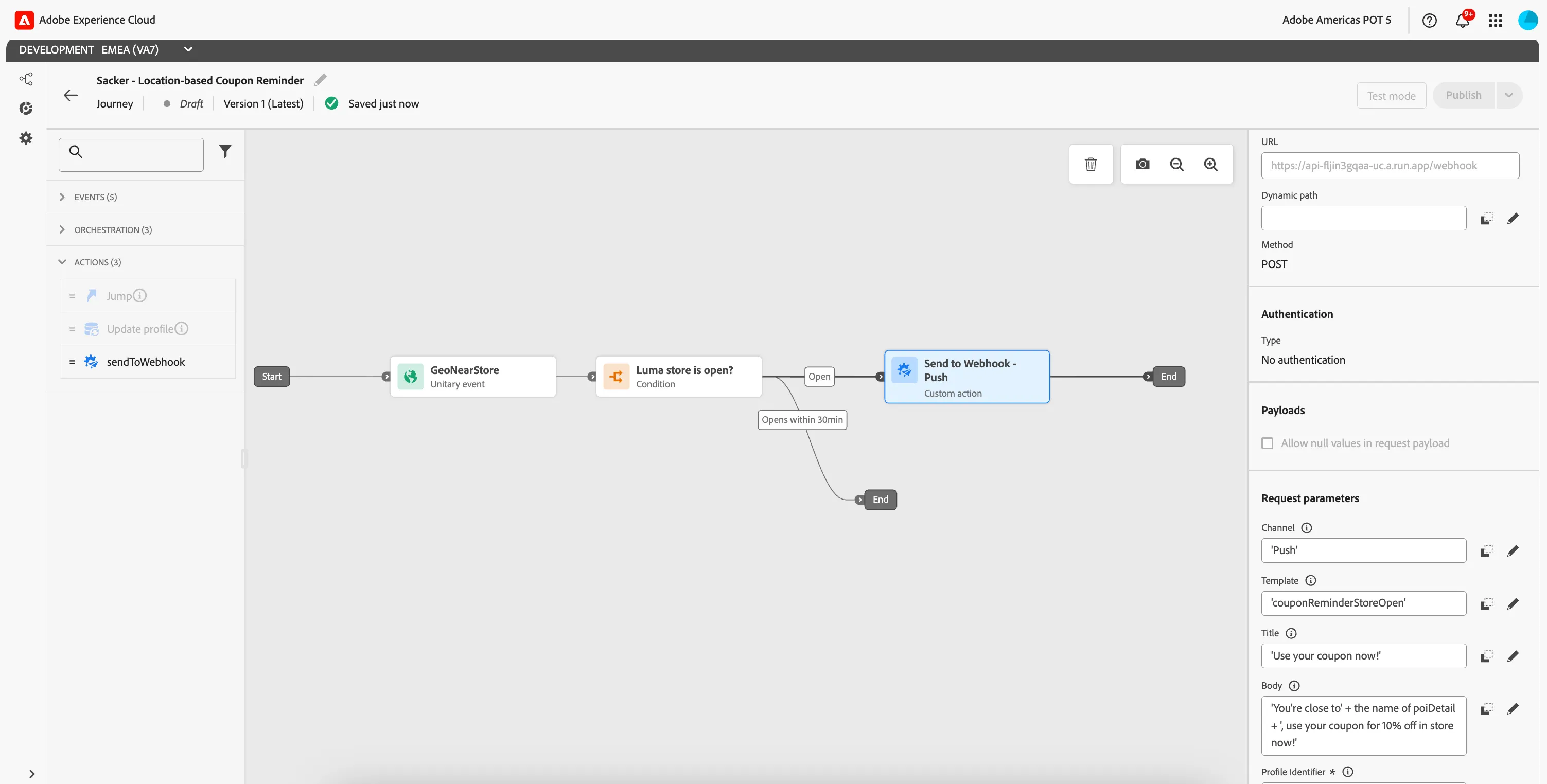
Task: Open the Publish dropdown arrow
Action: click(1508, 96)
